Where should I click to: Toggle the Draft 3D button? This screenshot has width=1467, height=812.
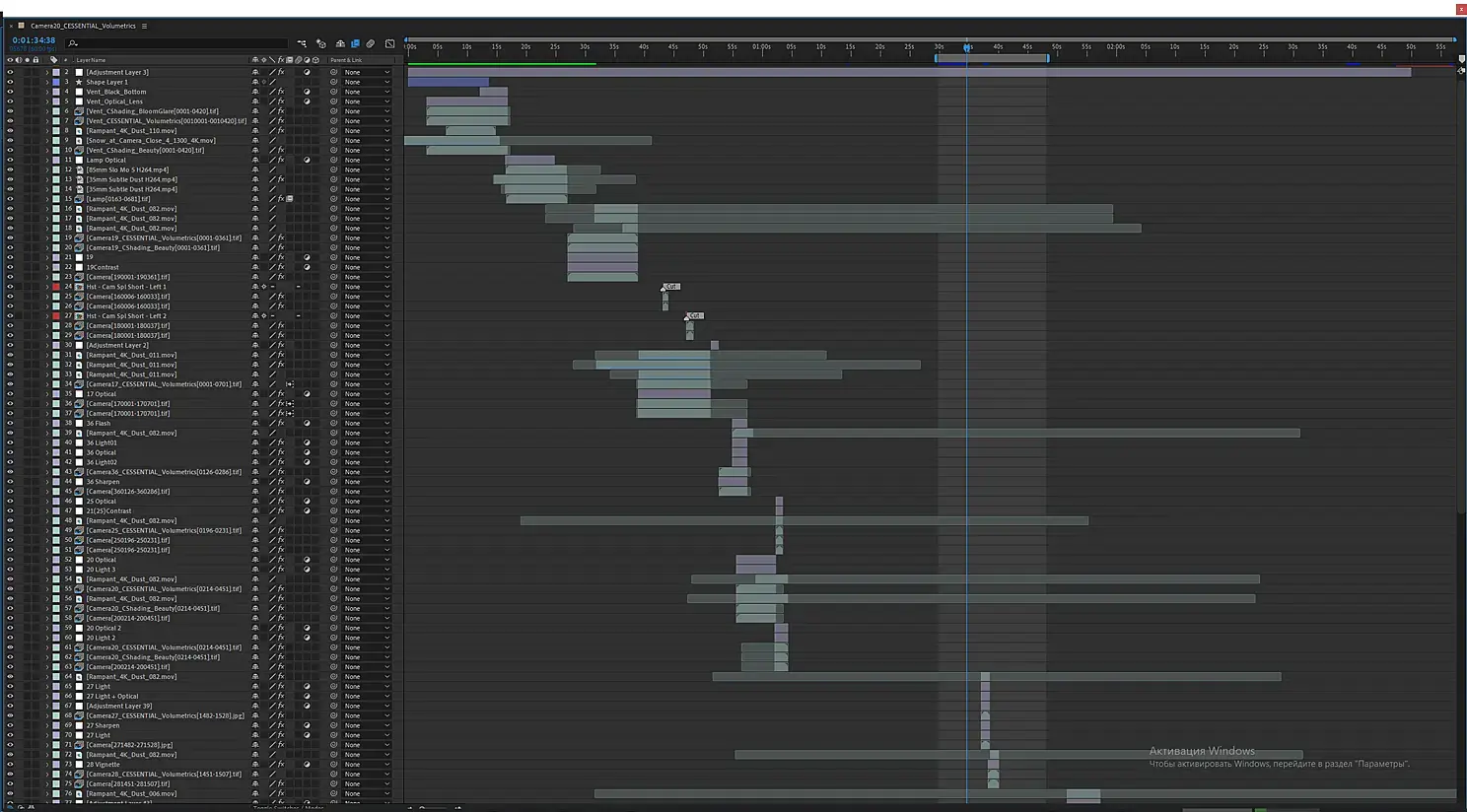321,43
